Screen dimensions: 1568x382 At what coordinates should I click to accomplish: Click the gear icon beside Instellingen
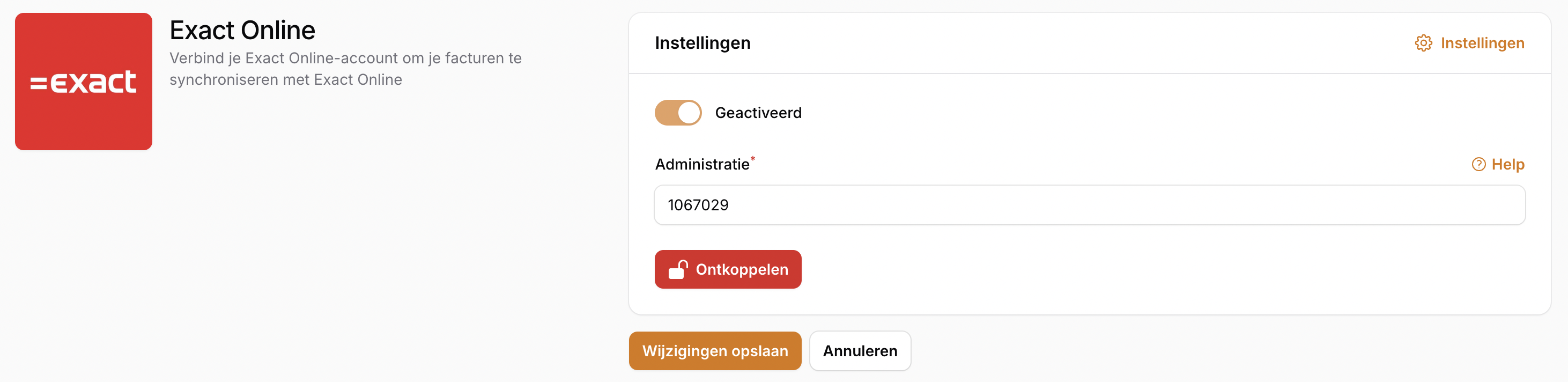(1423, 43)
